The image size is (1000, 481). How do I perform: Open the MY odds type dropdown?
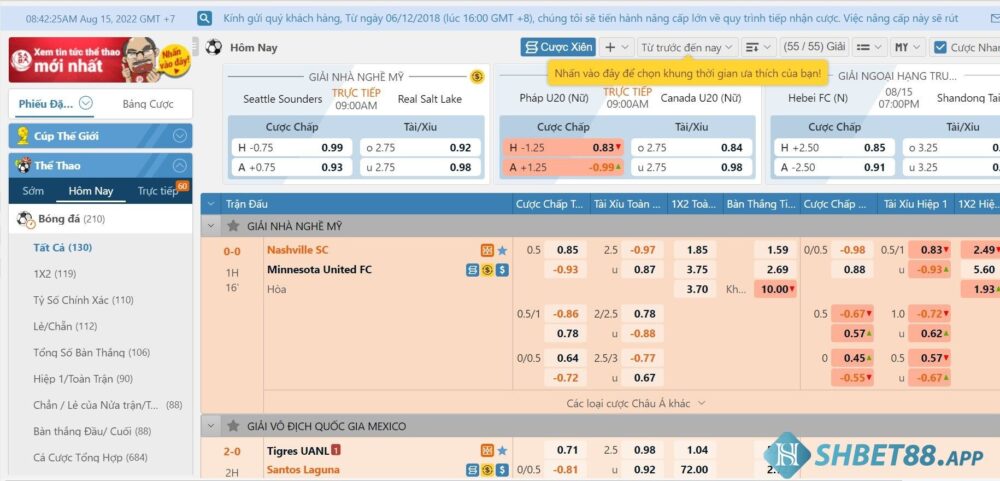click(908, 47)
